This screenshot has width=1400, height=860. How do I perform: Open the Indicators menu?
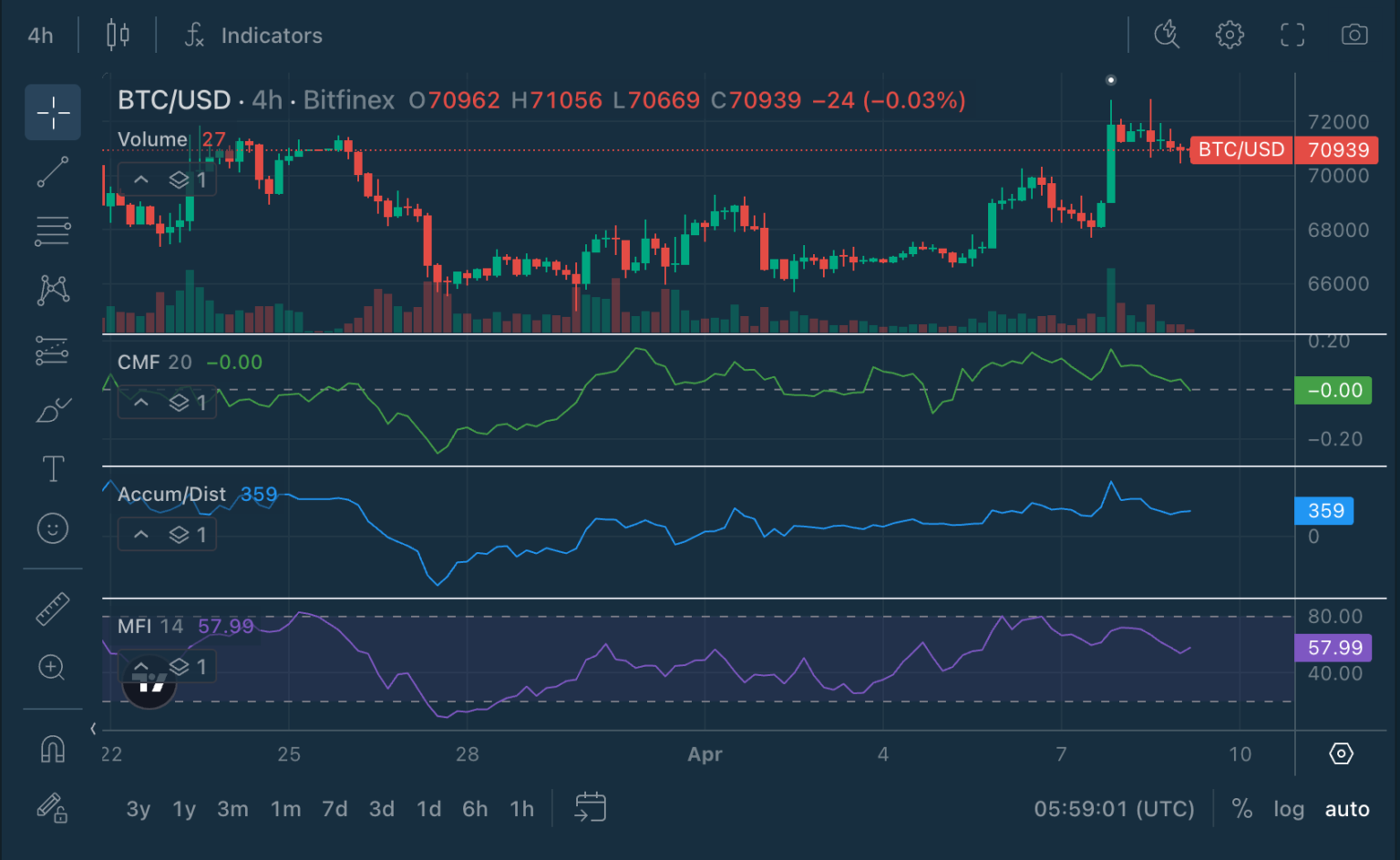pyautogui.click(x=271, y=35)
